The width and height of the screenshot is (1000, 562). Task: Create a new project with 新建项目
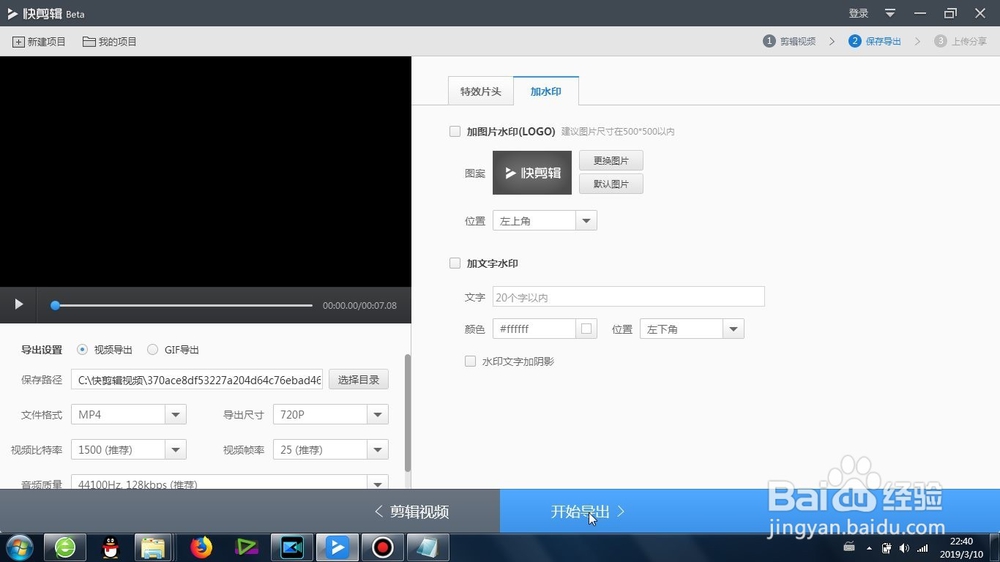(39, 41)
